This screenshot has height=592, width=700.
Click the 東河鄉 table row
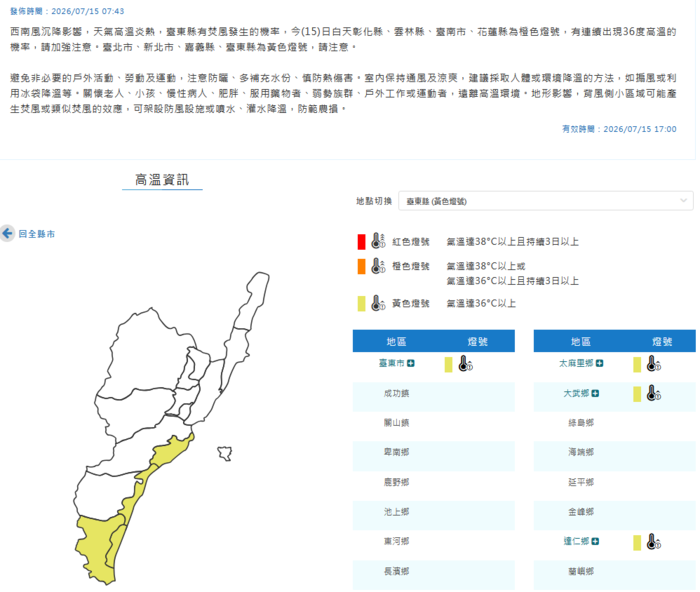coord(433,545)
